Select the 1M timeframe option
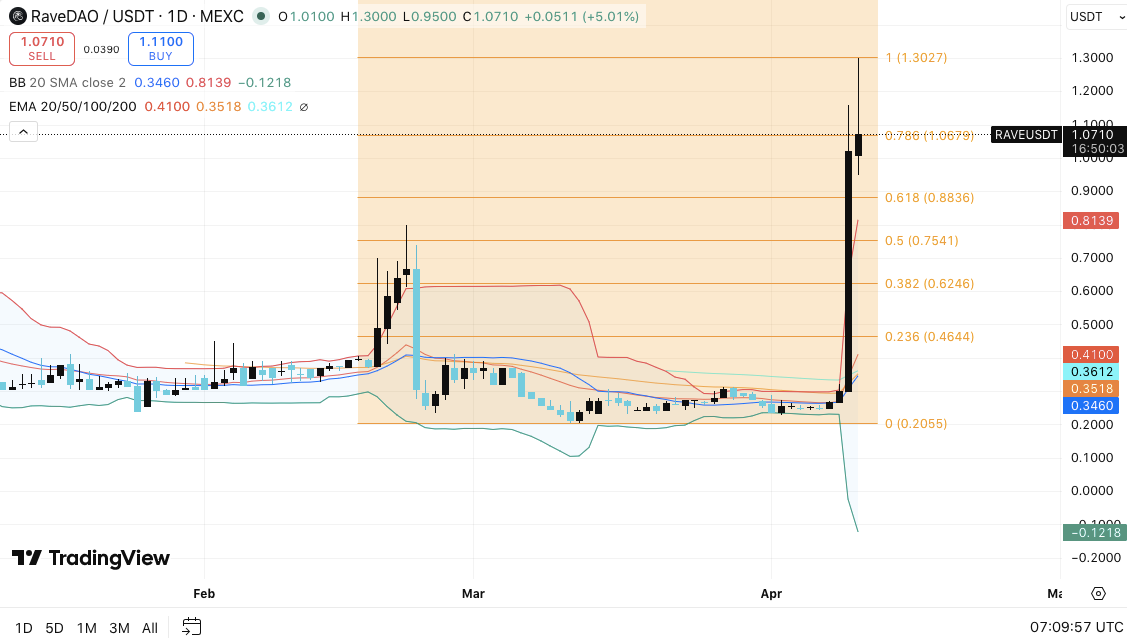Screen dimensions: 1127x642 [86, 628]
